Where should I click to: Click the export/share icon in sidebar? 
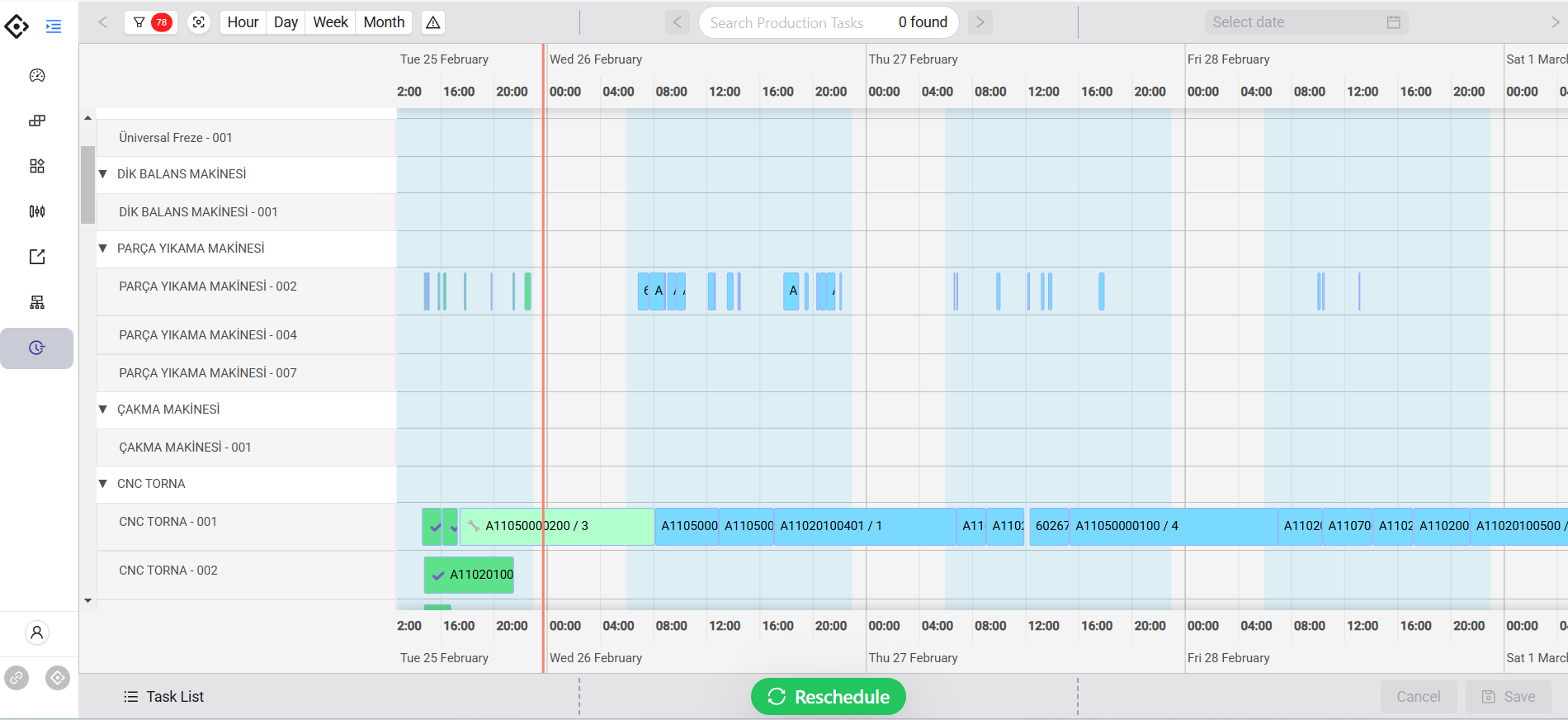pyautogui.click(x=37, y=257)
